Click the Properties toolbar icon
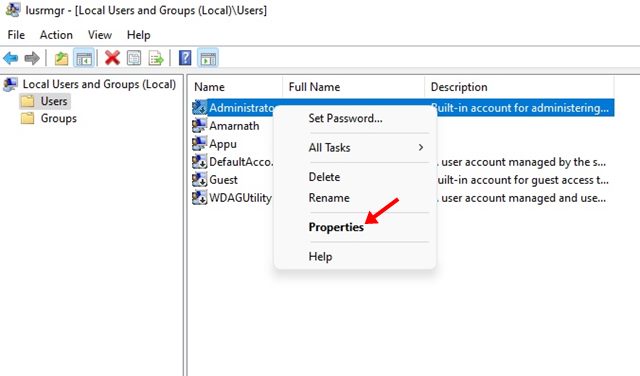The image size is (640, 376). tap(134, 58)
